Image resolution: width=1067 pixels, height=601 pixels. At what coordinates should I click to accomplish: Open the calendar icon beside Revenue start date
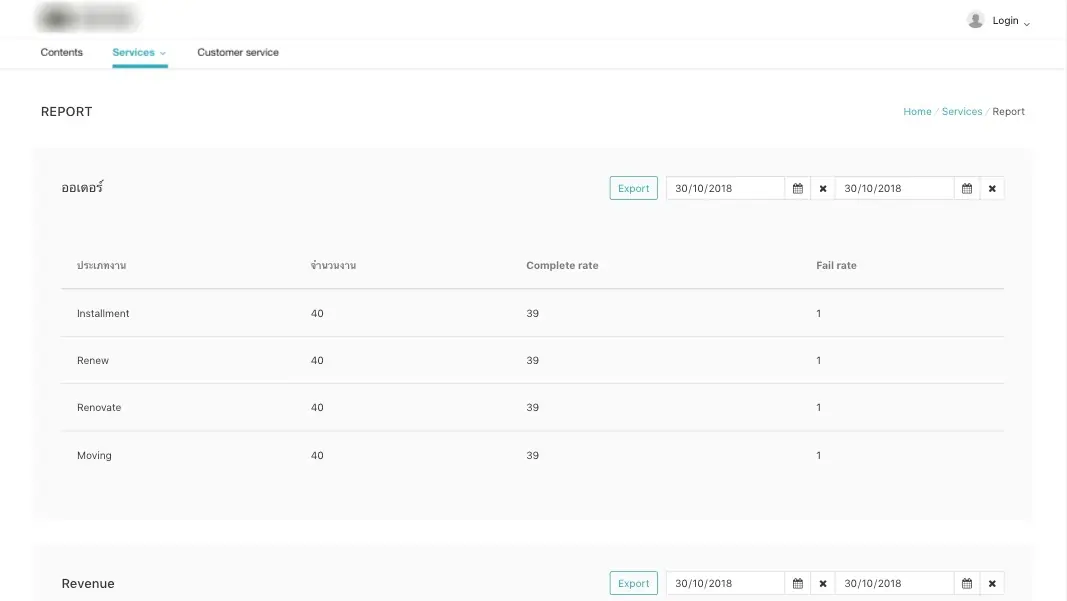point(797,583)
